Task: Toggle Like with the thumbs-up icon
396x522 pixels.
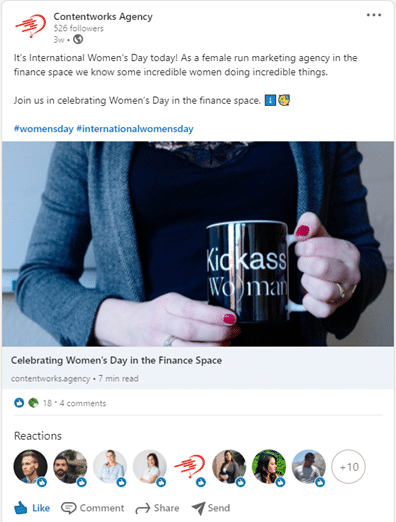Action: pyautogui.click(x=21, y=508)
